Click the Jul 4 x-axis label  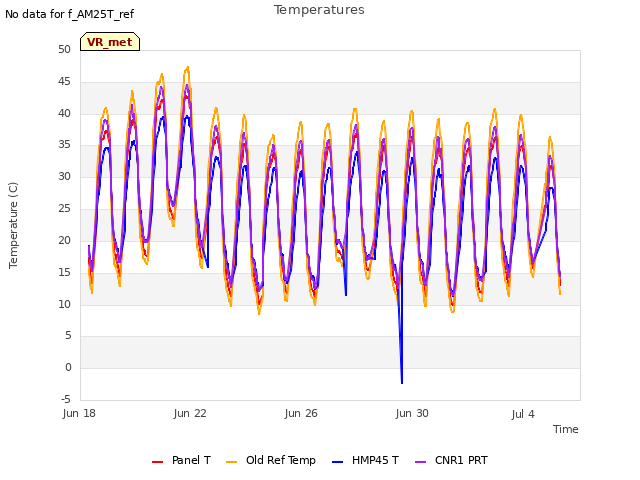pos(523,414)
